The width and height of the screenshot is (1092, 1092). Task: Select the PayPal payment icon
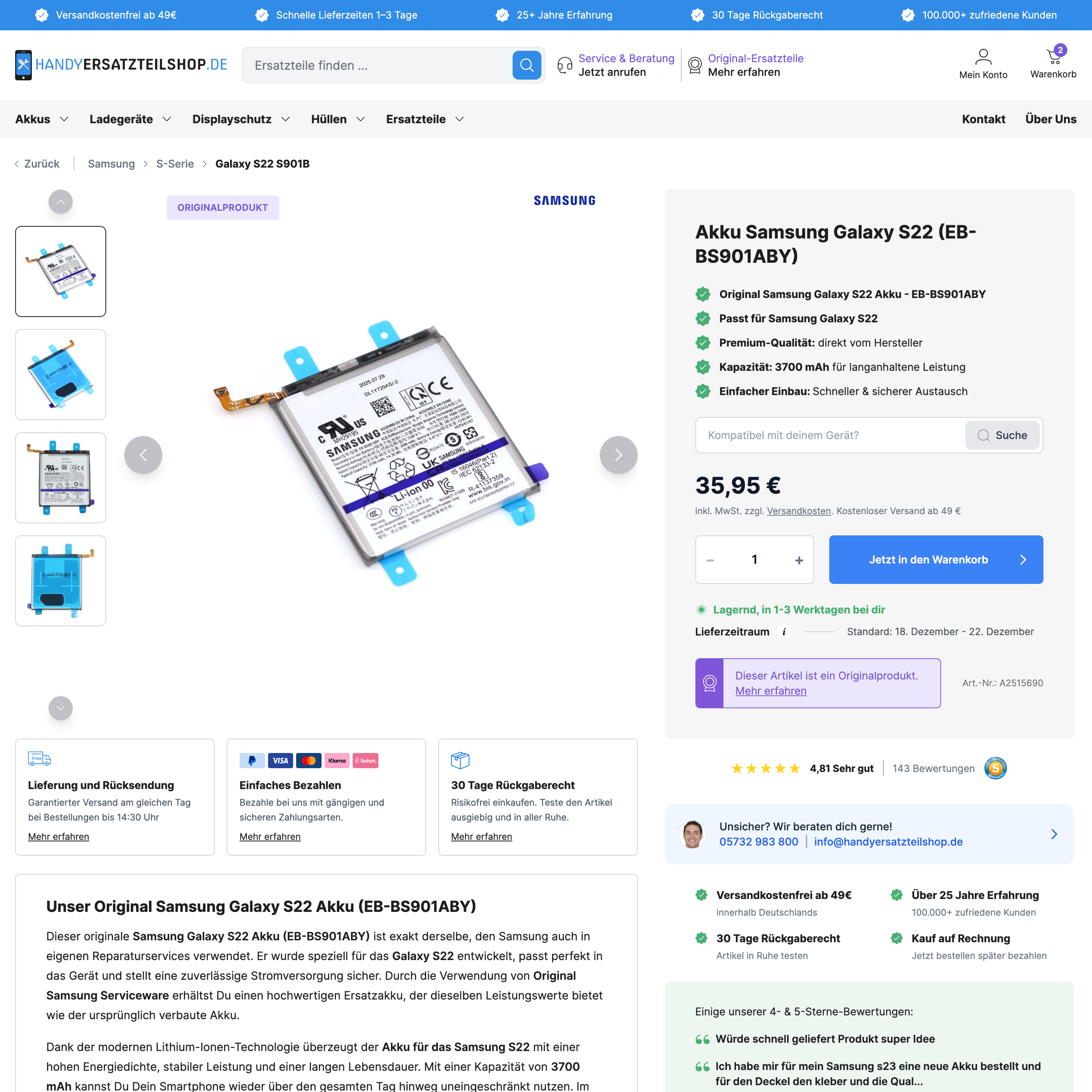point(253,760)
